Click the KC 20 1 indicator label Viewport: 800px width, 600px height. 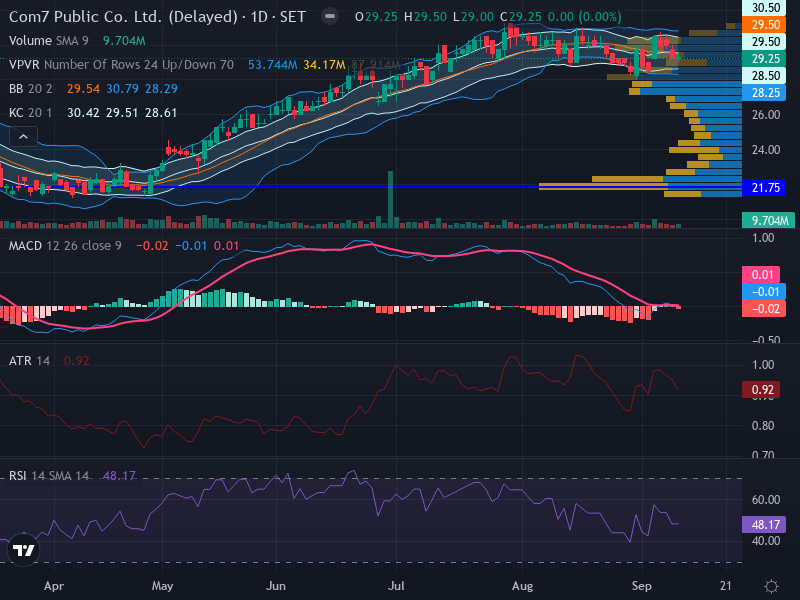point(31,113)
